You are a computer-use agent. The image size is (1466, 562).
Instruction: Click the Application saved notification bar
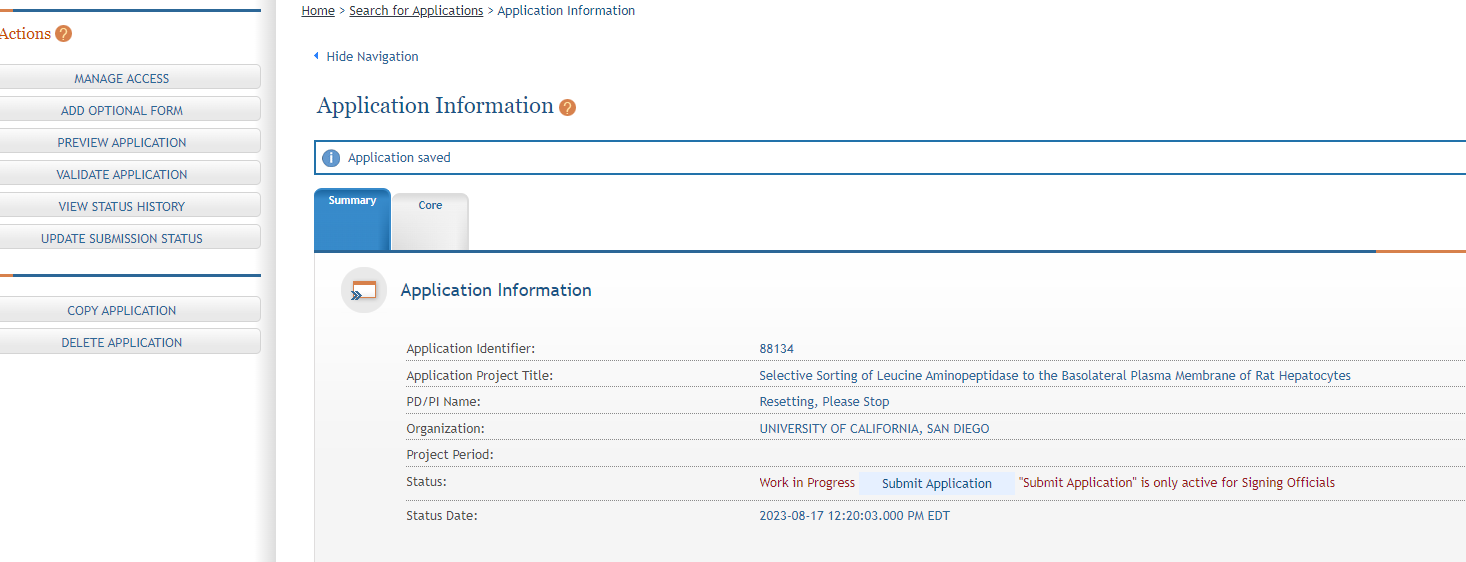coord(890,158)
